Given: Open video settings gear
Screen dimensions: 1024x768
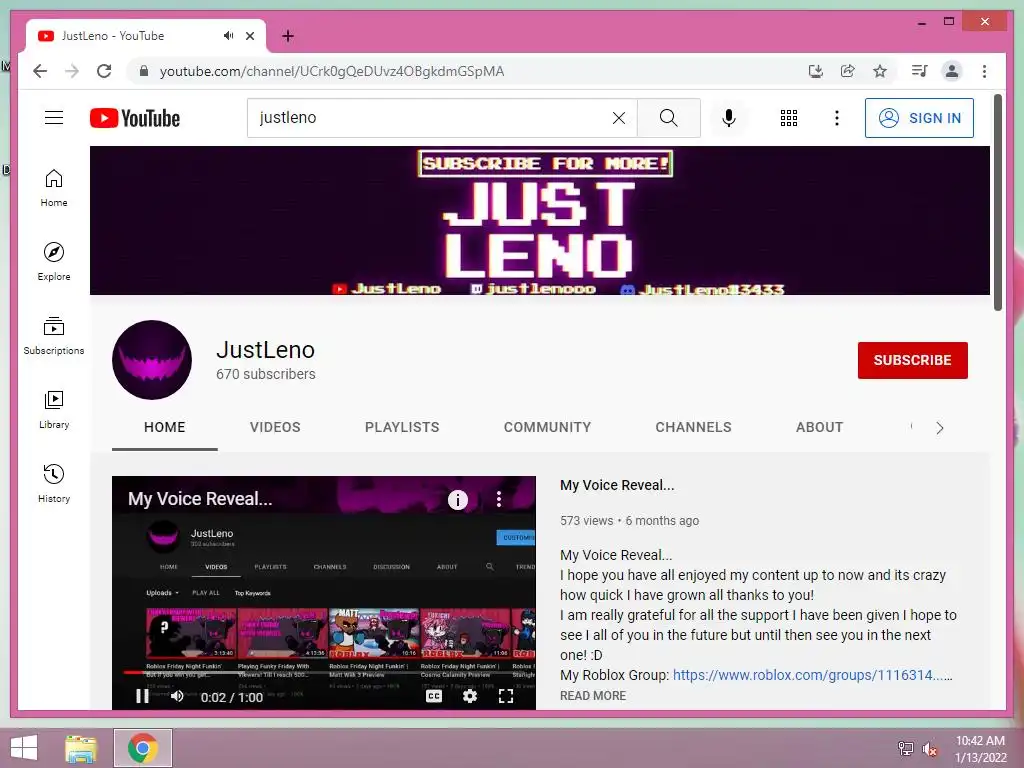Looking at the screenshot, I should [x=470, y=696].
